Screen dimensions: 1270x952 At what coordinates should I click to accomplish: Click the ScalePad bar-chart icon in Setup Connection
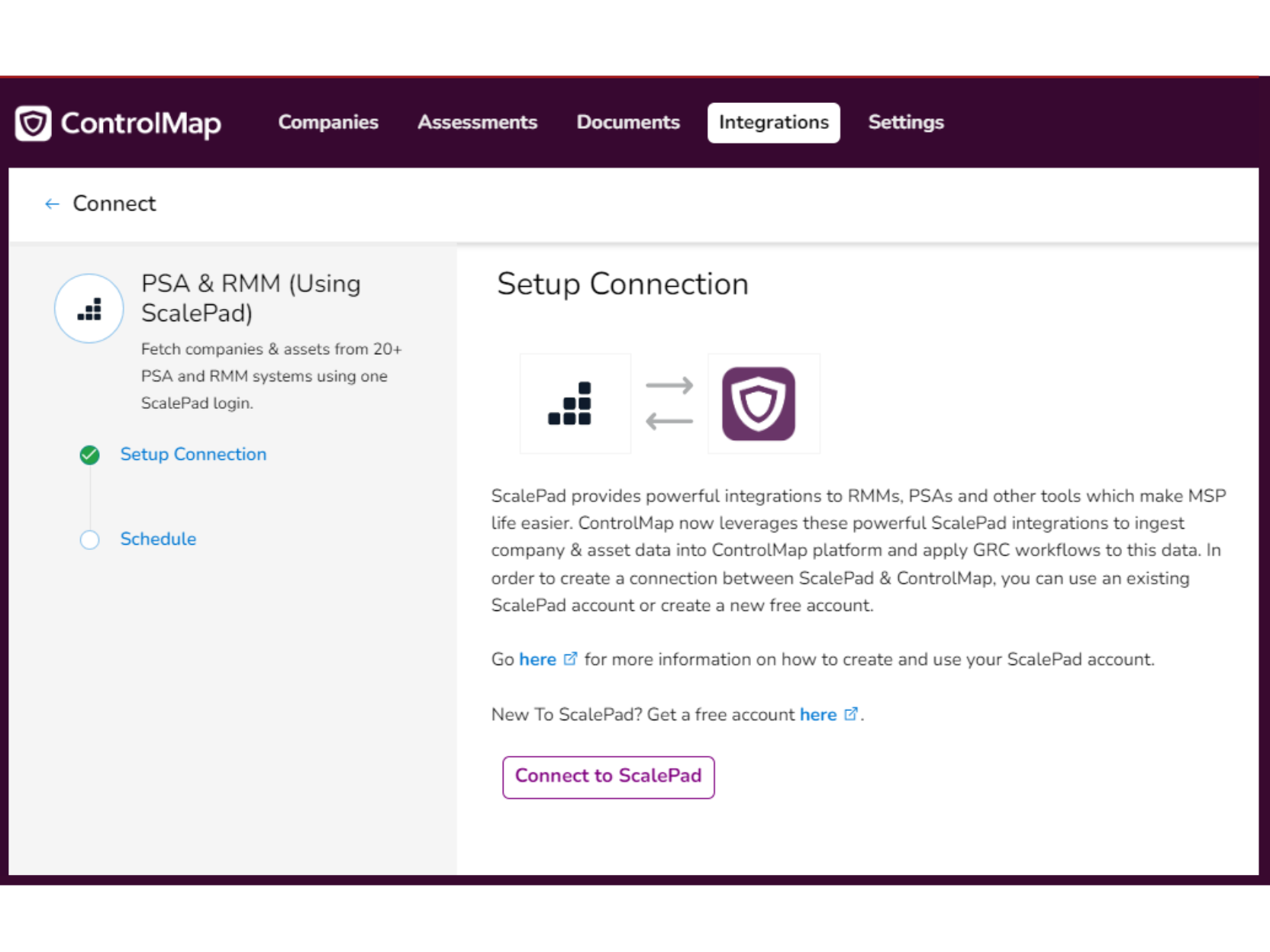click(575, 403)
